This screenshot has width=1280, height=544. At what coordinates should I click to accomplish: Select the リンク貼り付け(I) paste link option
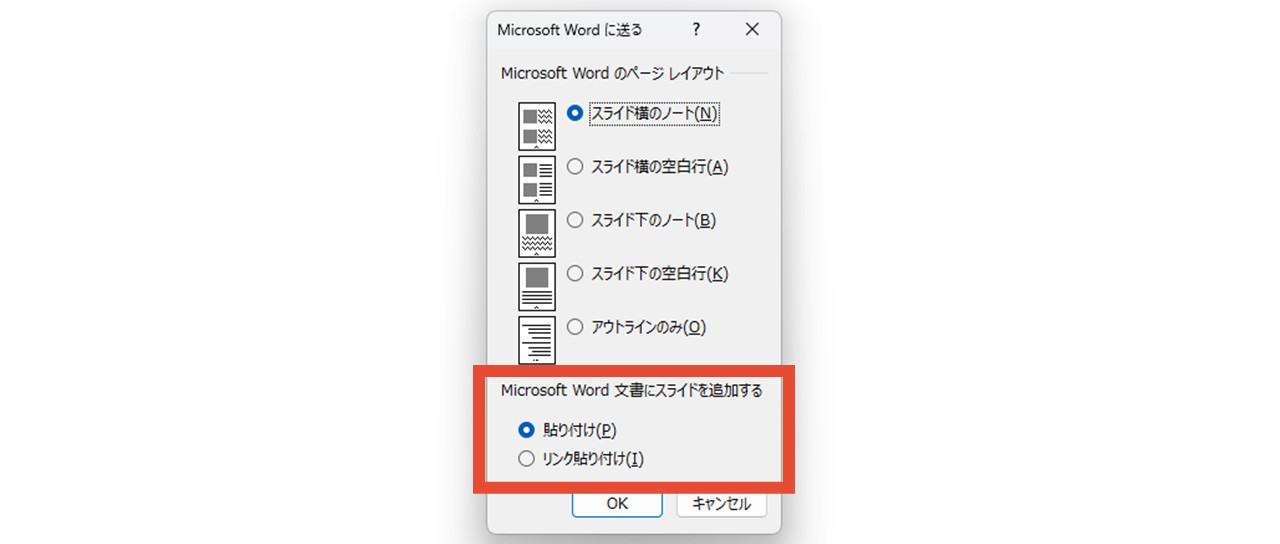point(581,459)
